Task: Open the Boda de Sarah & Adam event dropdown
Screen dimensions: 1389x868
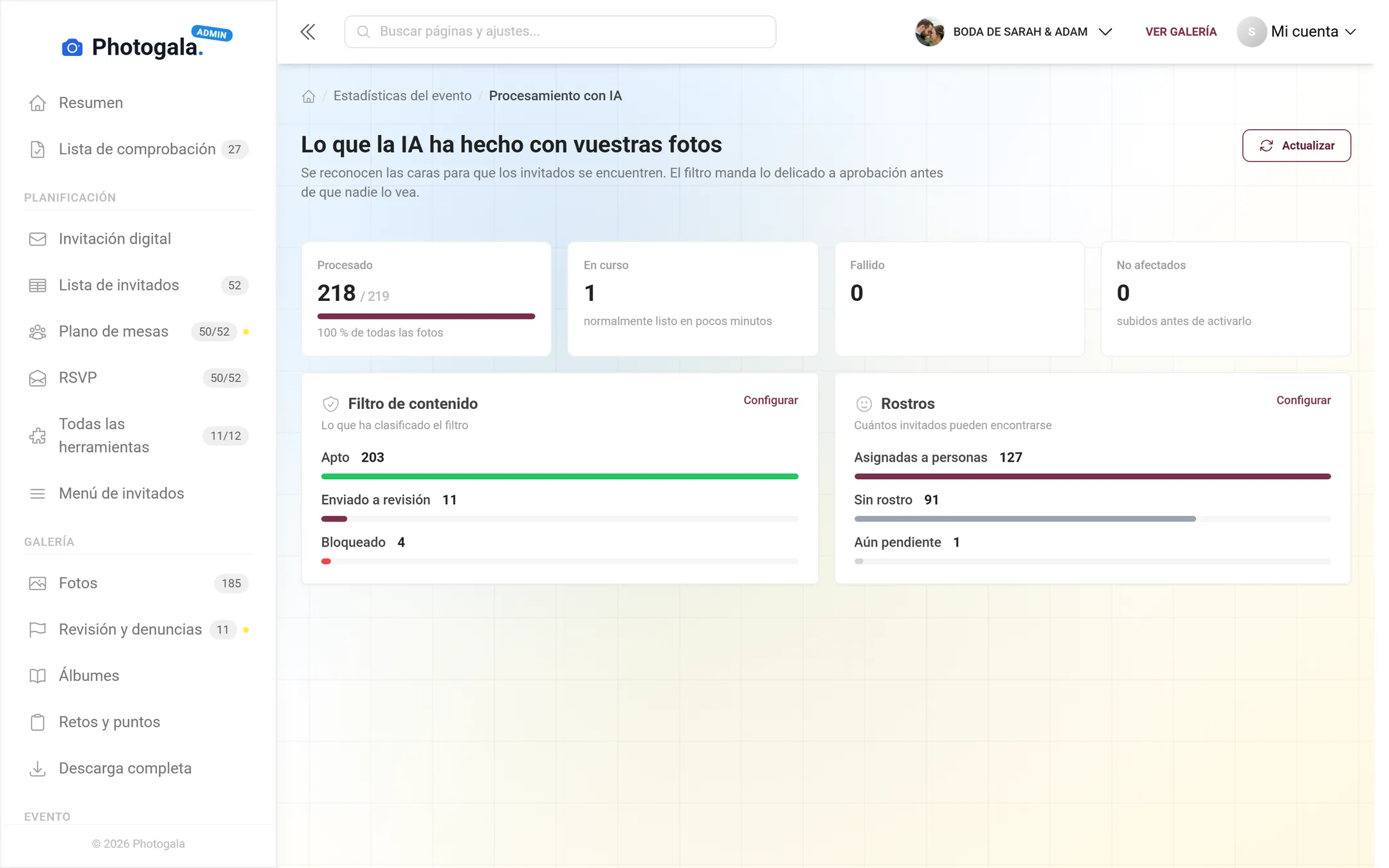Action: coord(1013,32)
